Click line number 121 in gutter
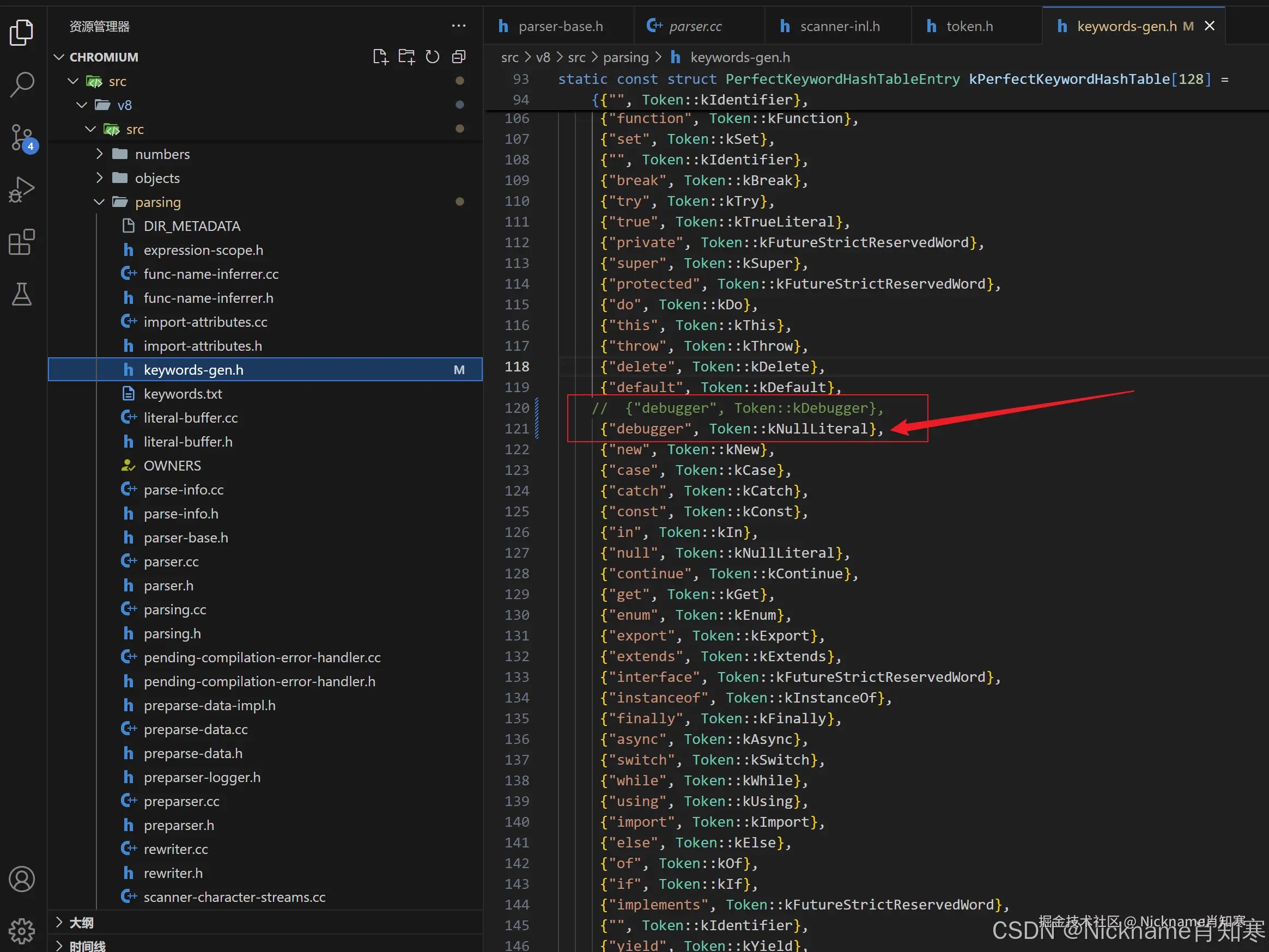Viewport: 1269px width, 952px height. pyautogui.click(x=517, y=429)
